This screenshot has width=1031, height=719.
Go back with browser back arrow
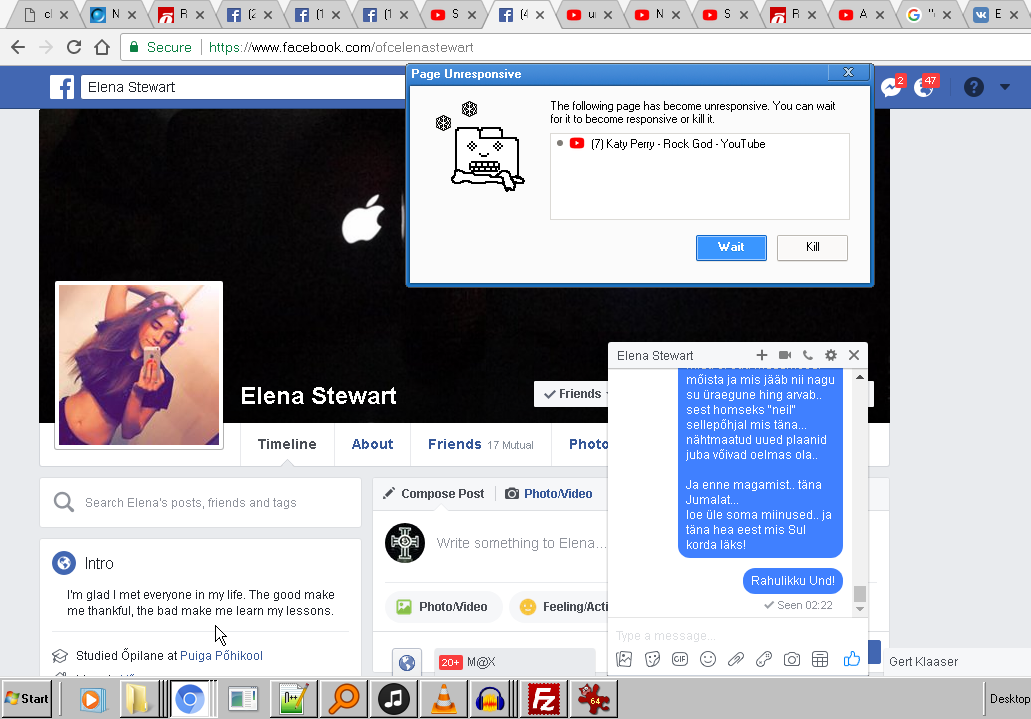18,47
